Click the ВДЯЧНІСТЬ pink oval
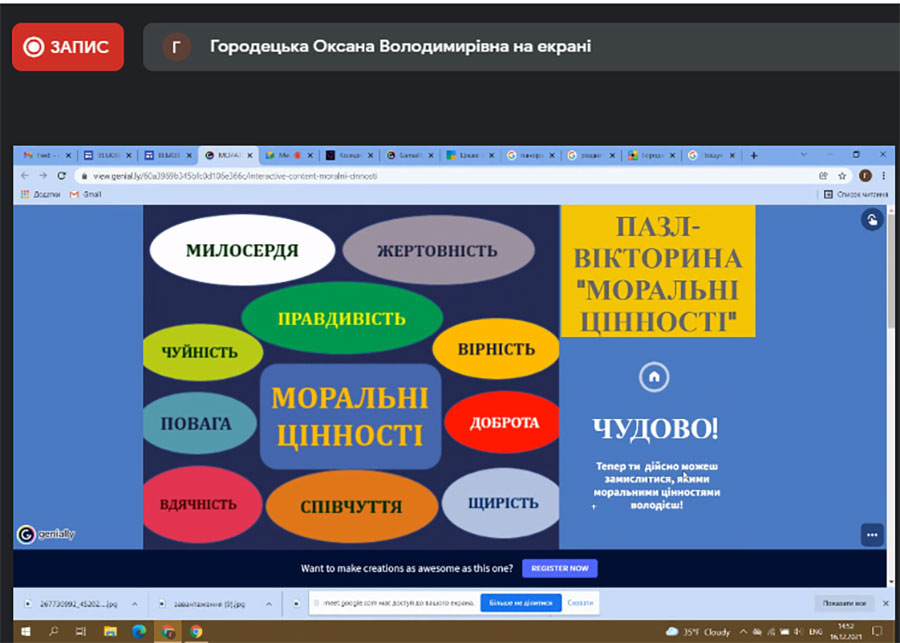Image resolution: width=900 pixels, height=643 pixels. tap(201, 504)
